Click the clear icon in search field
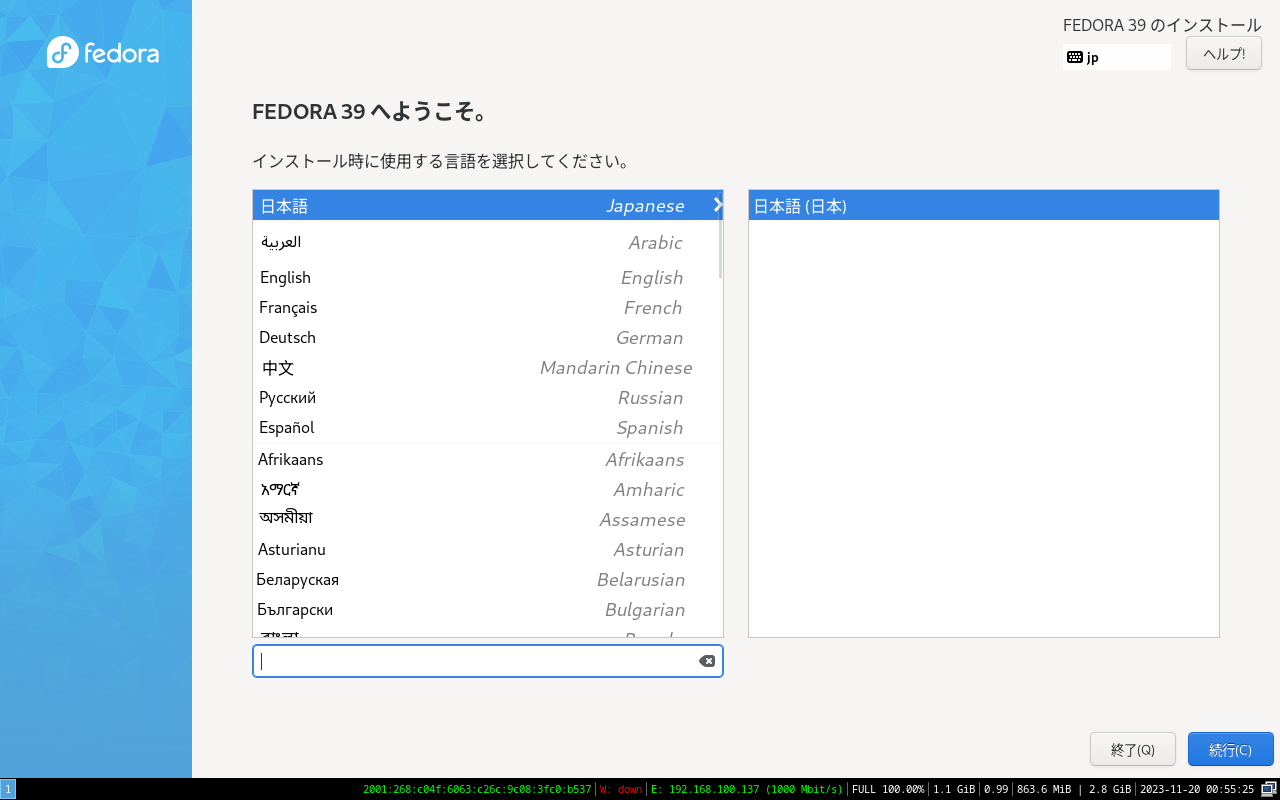1280x800 pixels. (707, 661)
